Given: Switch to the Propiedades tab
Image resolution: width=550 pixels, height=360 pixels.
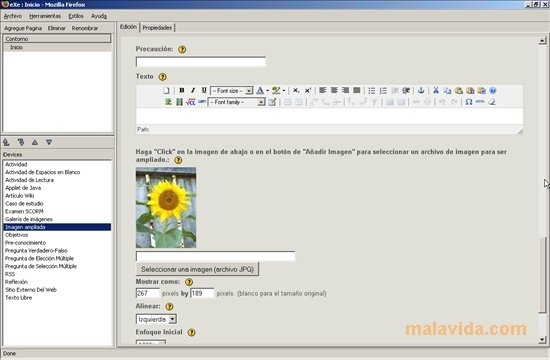Looking at the screenshot, I should [157, 27].
